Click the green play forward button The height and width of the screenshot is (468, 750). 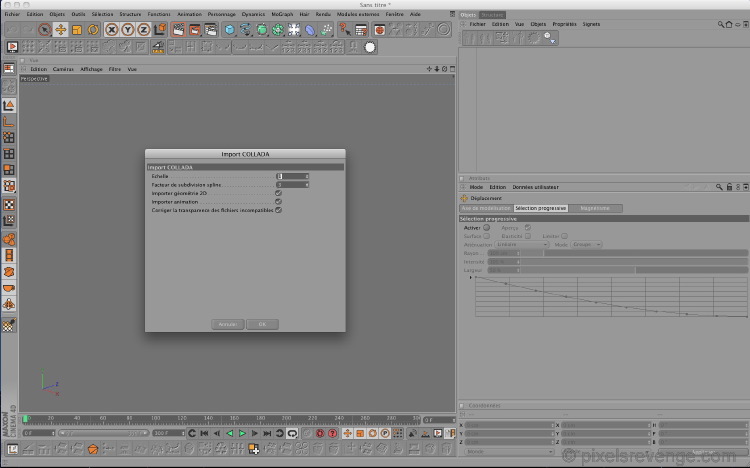(242, 434)
